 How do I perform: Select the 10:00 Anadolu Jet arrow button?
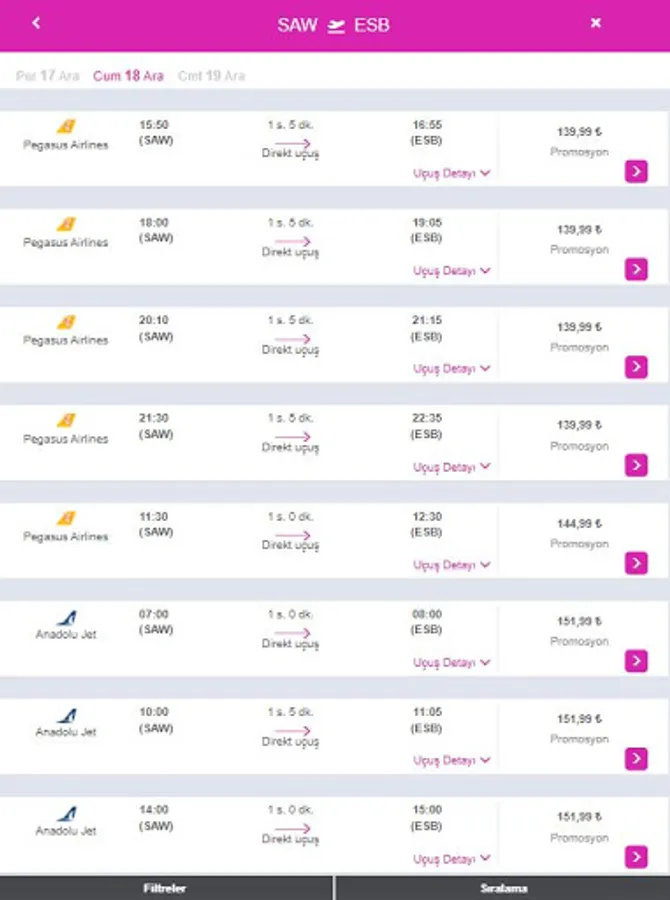(636, 759)
